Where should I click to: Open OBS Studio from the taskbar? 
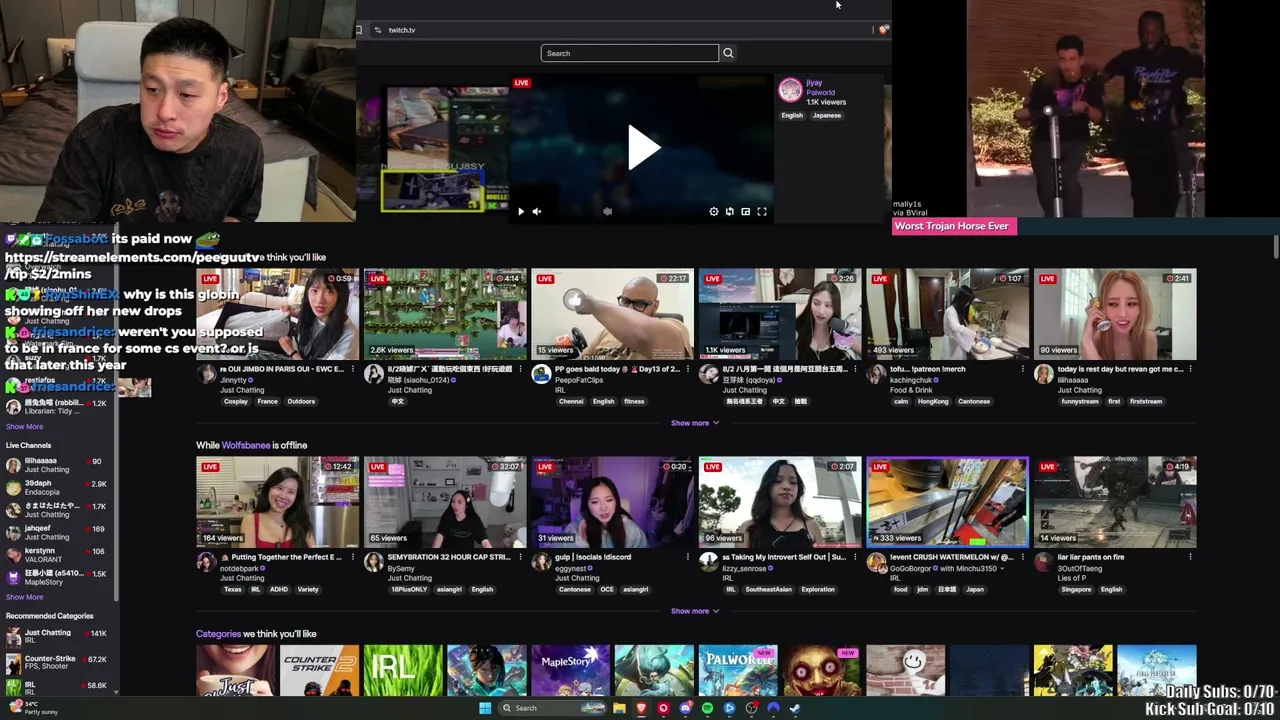pyautogui.click(x=751, y=708)
